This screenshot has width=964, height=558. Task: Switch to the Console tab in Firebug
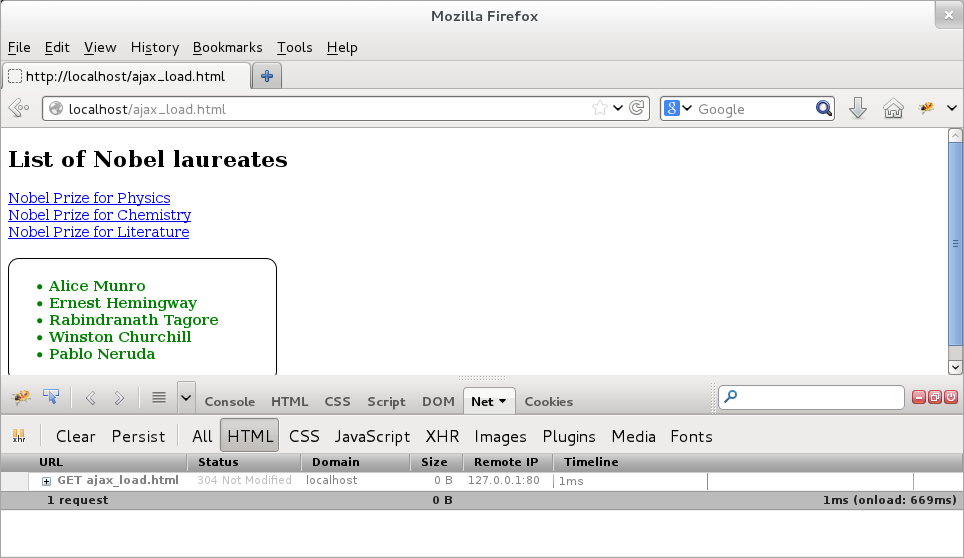(229, 402)
